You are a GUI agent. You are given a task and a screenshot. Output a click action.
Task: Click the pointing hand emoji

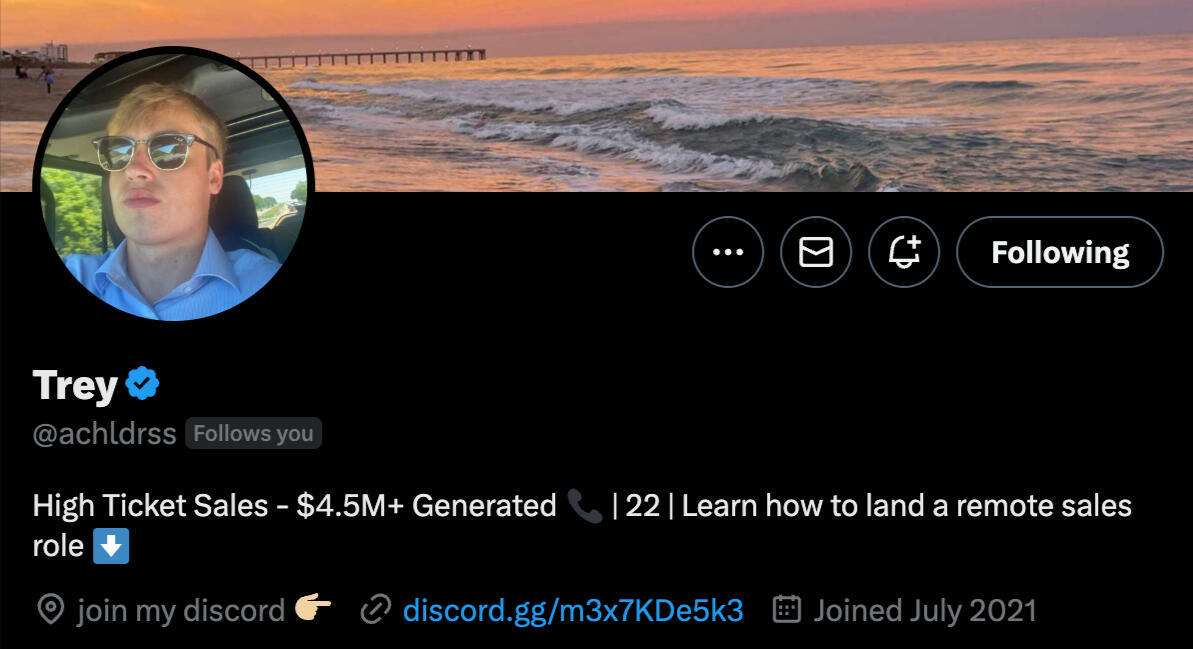coord(313,608)
